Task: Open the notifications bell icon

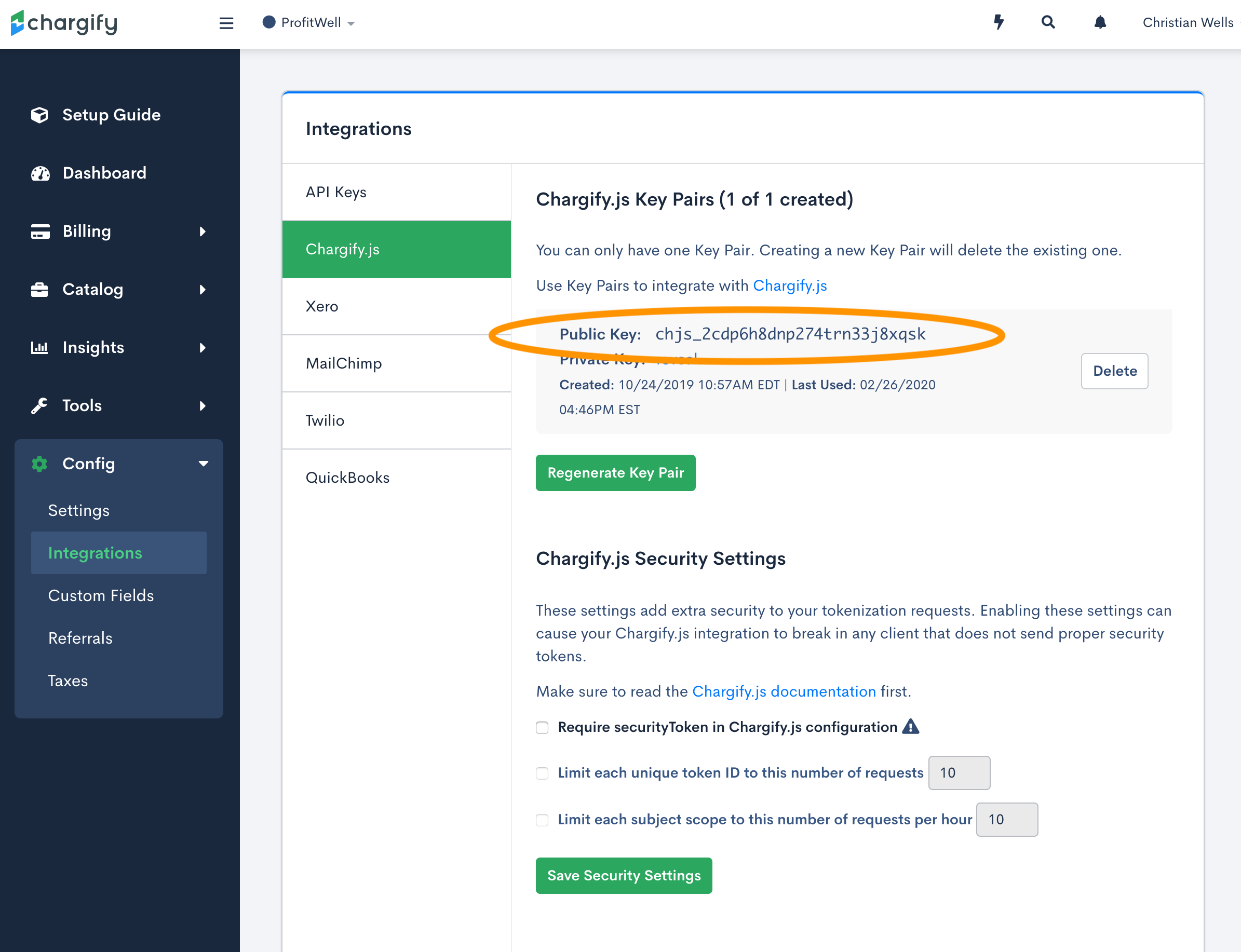Action: click(x=1100, y=22)
